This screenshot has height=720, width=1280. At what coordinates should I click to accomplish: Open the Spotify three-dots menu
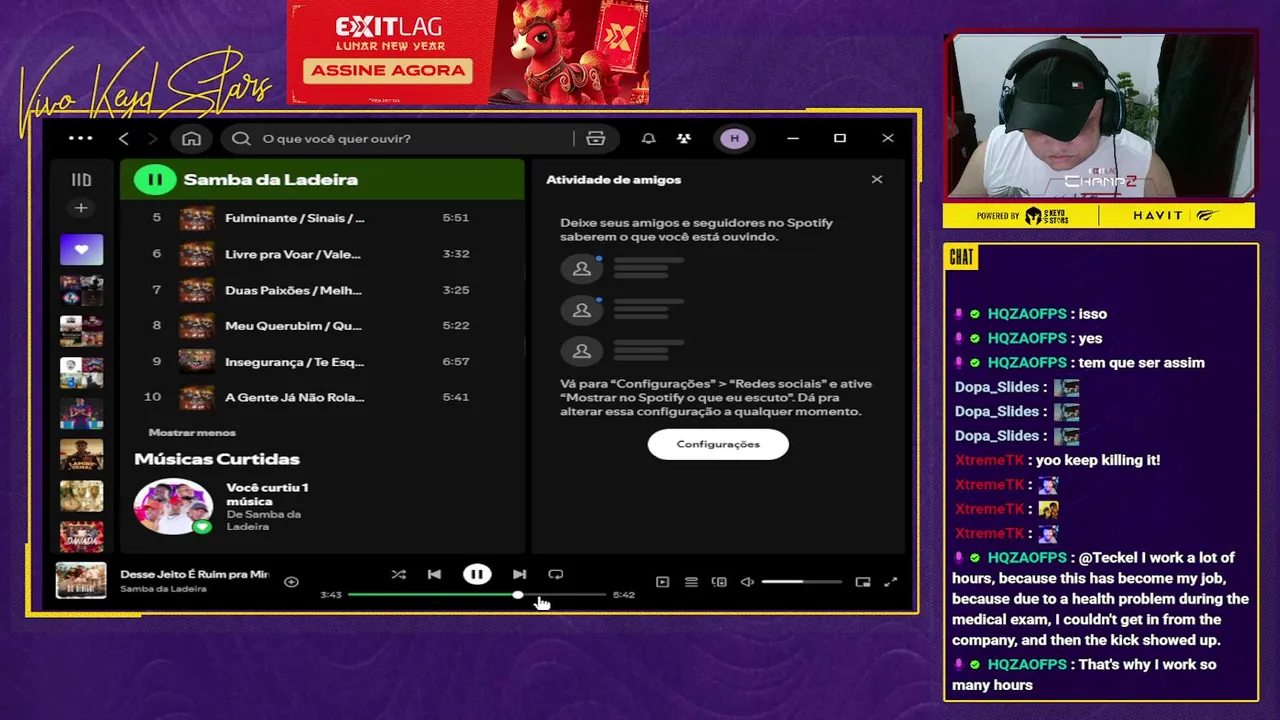coord(80,138)
